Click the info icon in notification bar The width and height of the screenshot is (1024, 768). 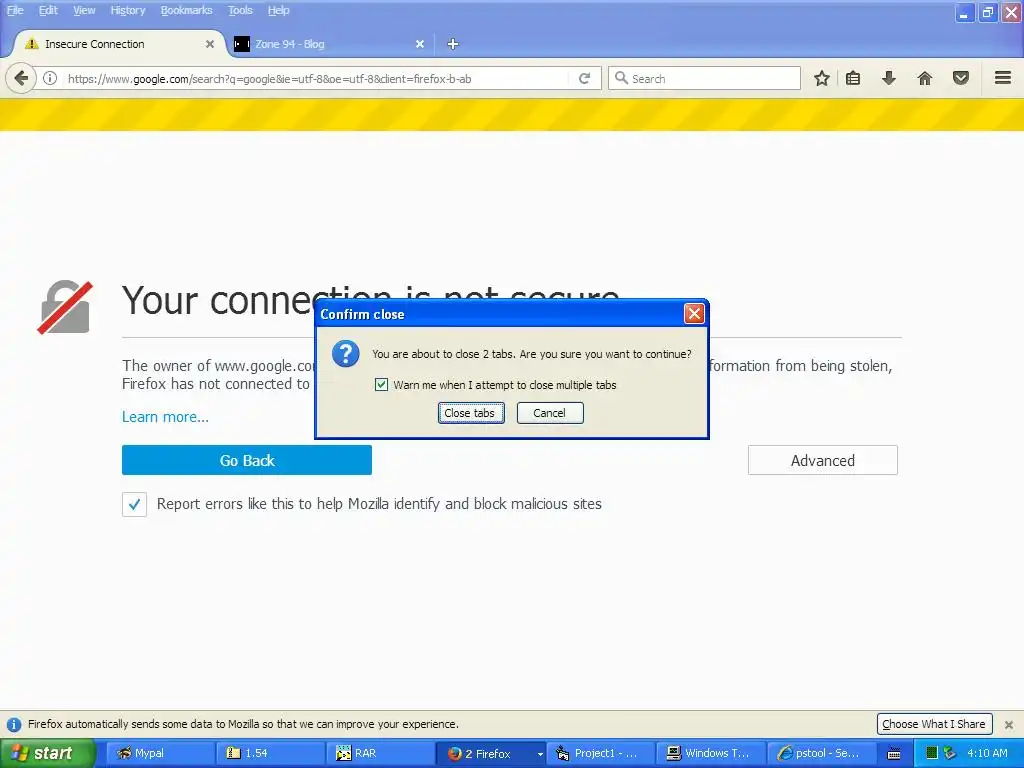click(14, 724)
